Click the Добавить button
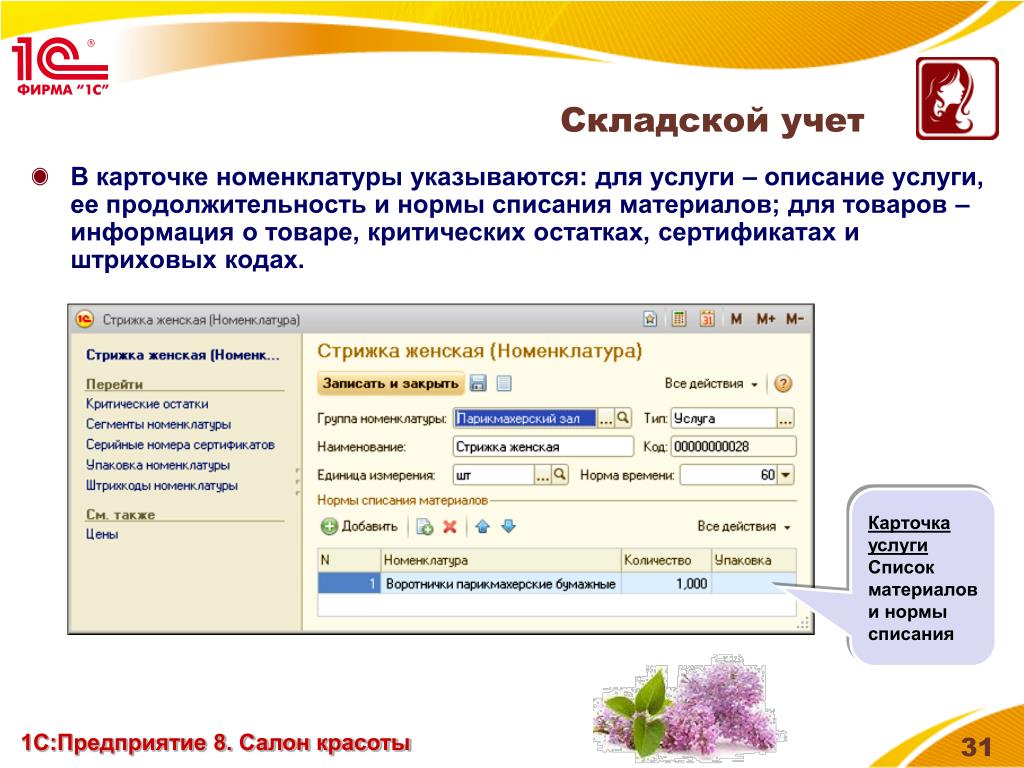This screenshot has width=1024, height=768. (360, 526)
